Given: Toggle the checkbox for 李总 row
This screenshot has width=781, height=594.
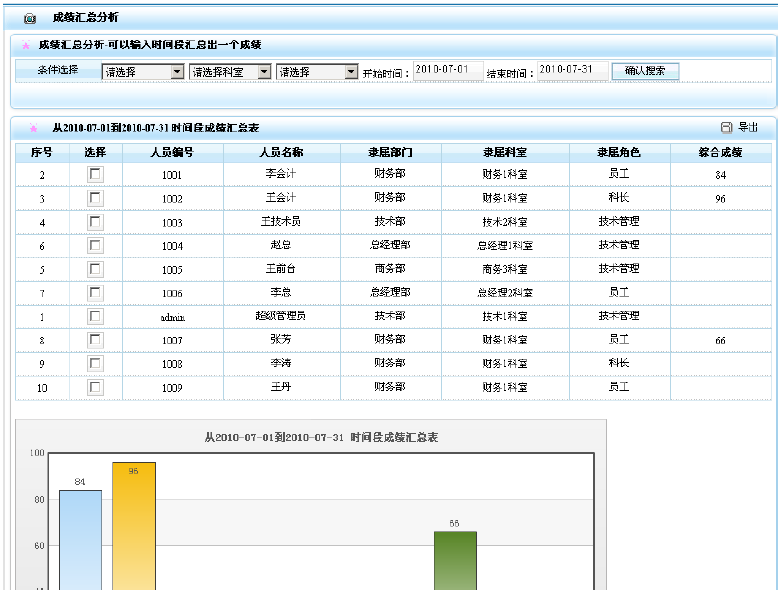Looking at the screenshot, I should pyautogui.click(x=95, y=293).
